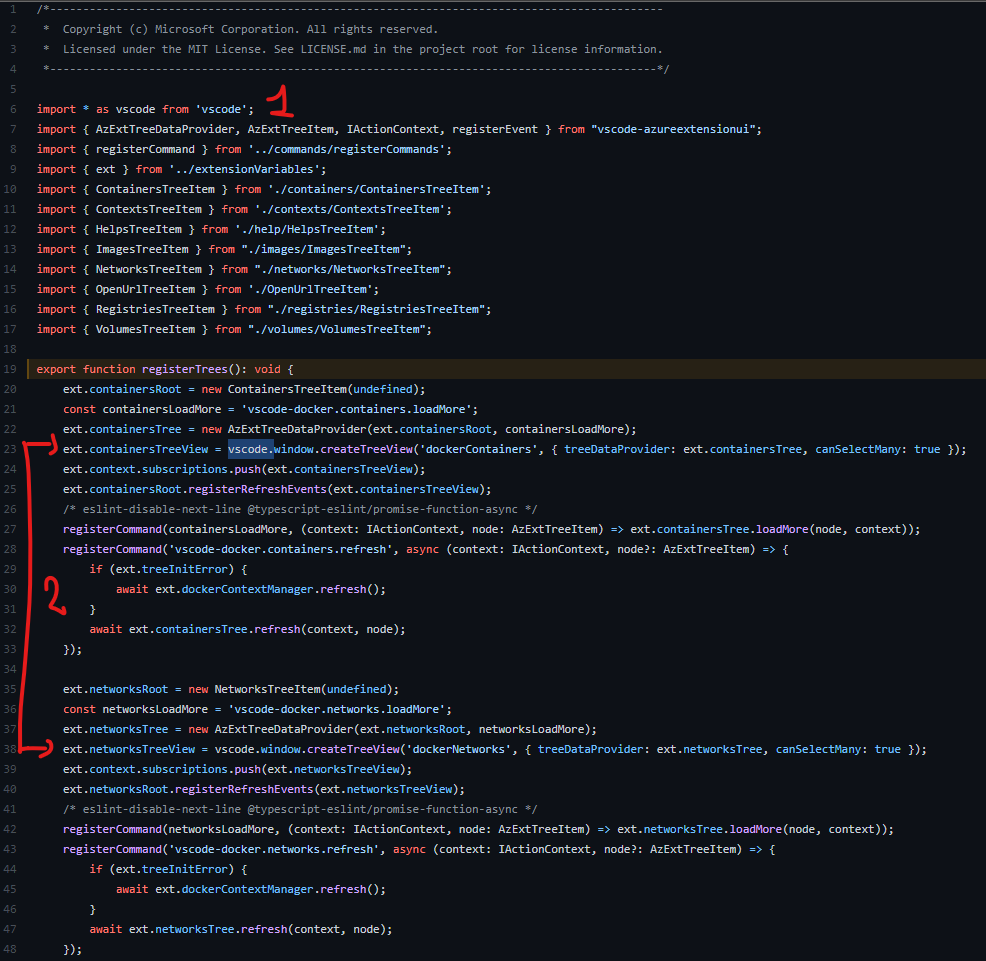The width and height of the screenshot is (986, 961).
Task: Click 'ext.containersTreeView' on line 23
Action: 135,449
